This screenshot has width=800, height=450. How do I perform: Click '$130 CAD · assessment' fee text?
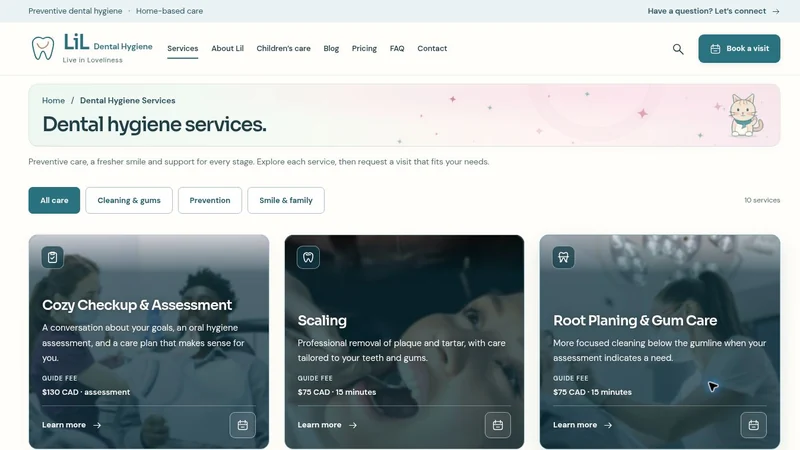click(86, 392)
